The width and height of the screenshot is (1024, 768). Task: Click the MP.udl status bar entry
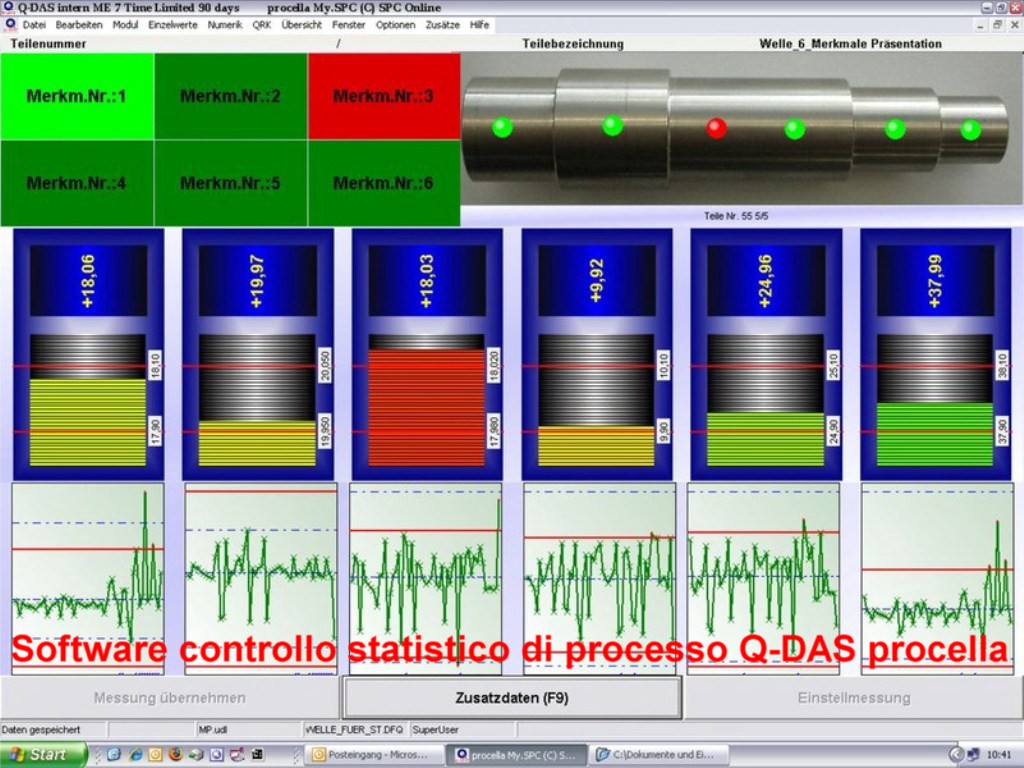(x=213, y=730)
